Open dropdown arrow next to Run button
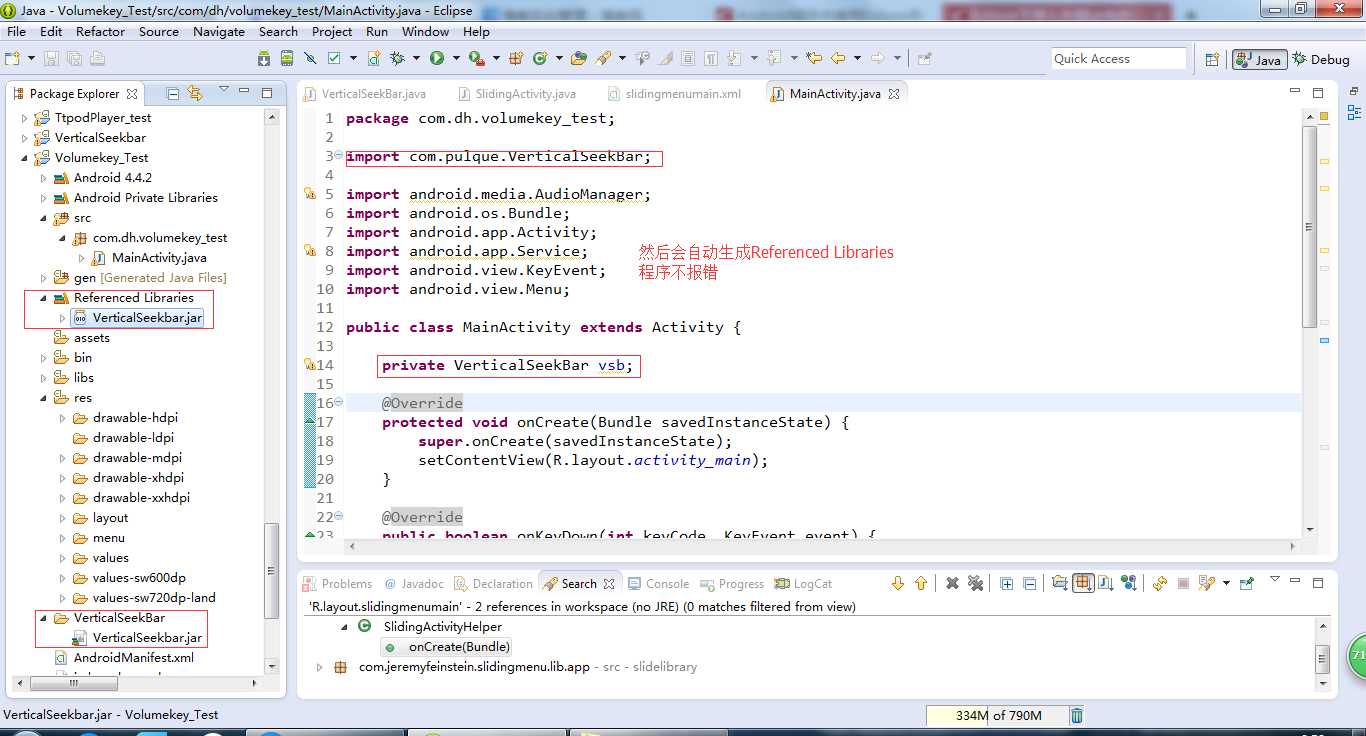1366x736 pixels. pos(456,58)
